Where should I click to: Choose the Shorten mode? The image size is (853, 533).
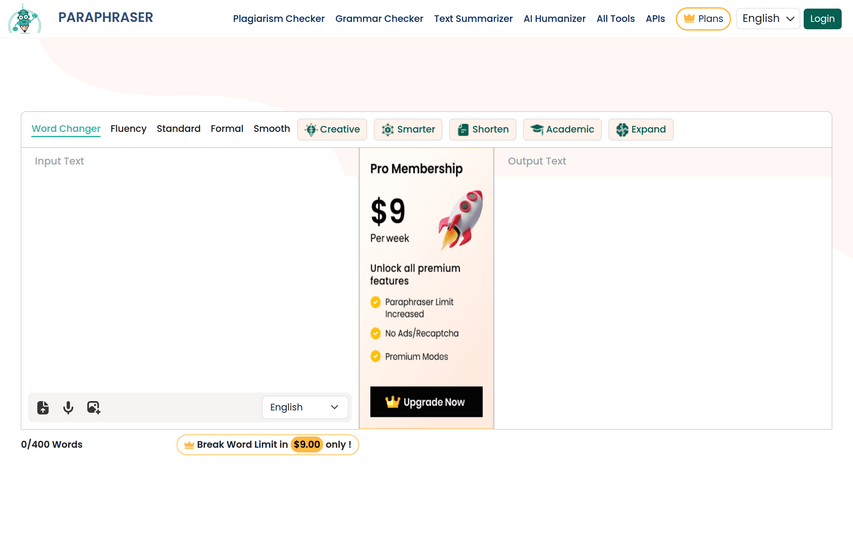483,130
